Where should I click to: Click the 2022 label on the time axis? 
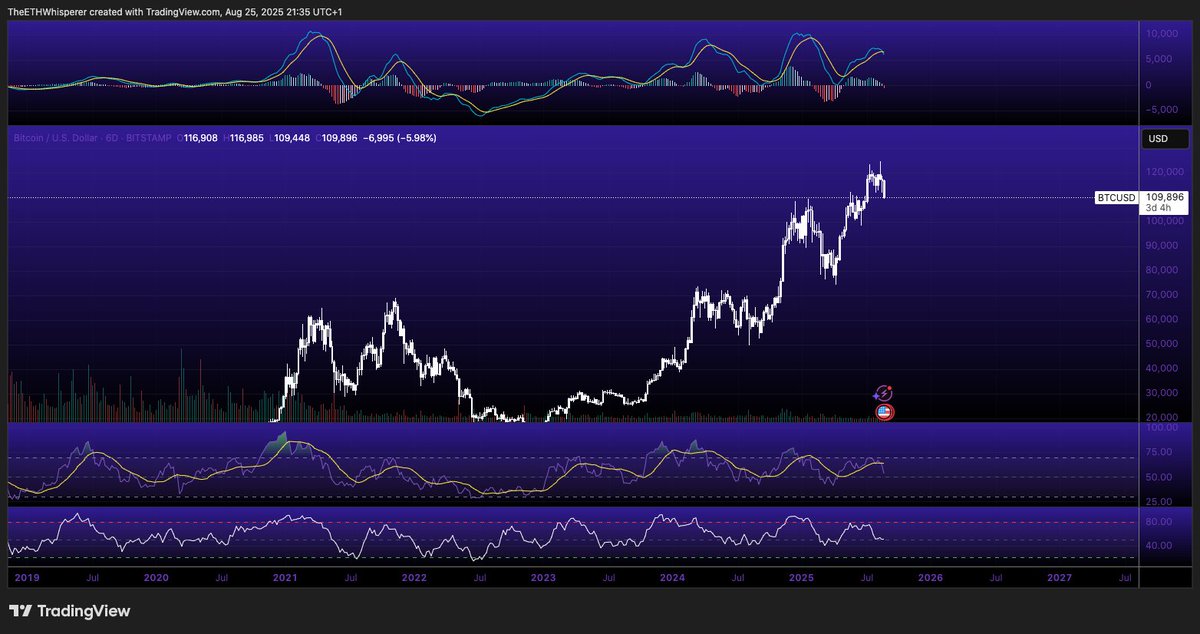[x=413, y=578]
